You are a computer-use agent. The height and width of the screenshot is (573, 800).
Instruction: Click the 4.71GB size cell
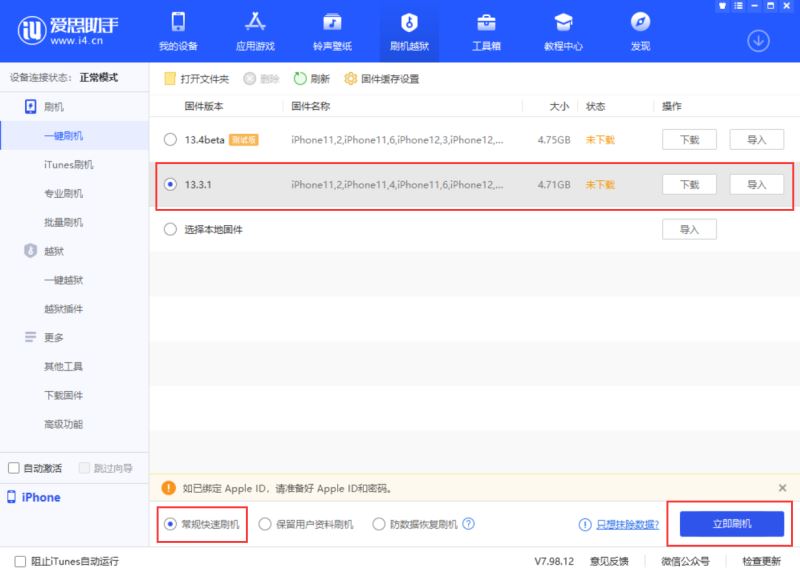pos(554,184)
